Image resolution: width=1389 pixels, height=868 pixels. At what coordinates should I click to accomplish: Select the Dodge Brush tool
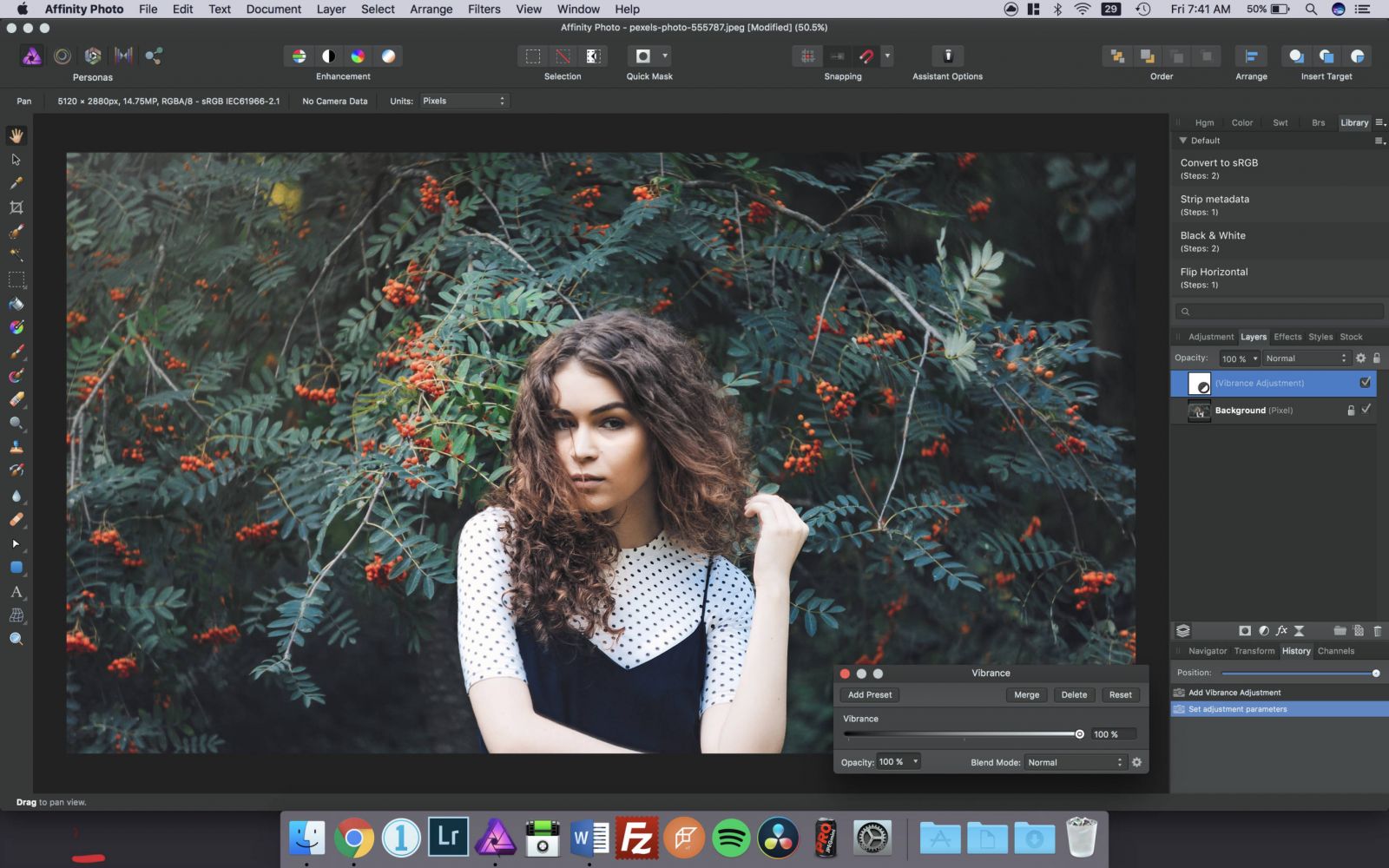[16, 424]
